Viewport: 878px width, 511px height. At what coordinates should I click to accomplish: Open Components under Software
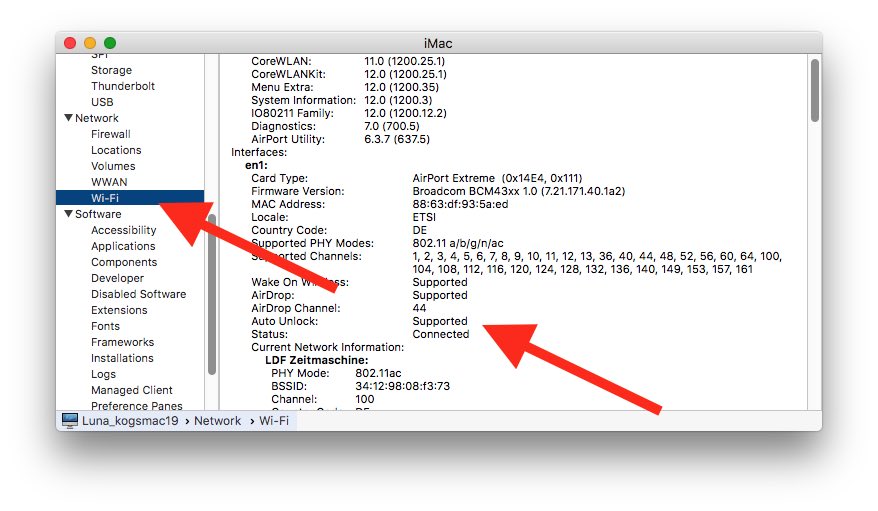click(124, 262)
